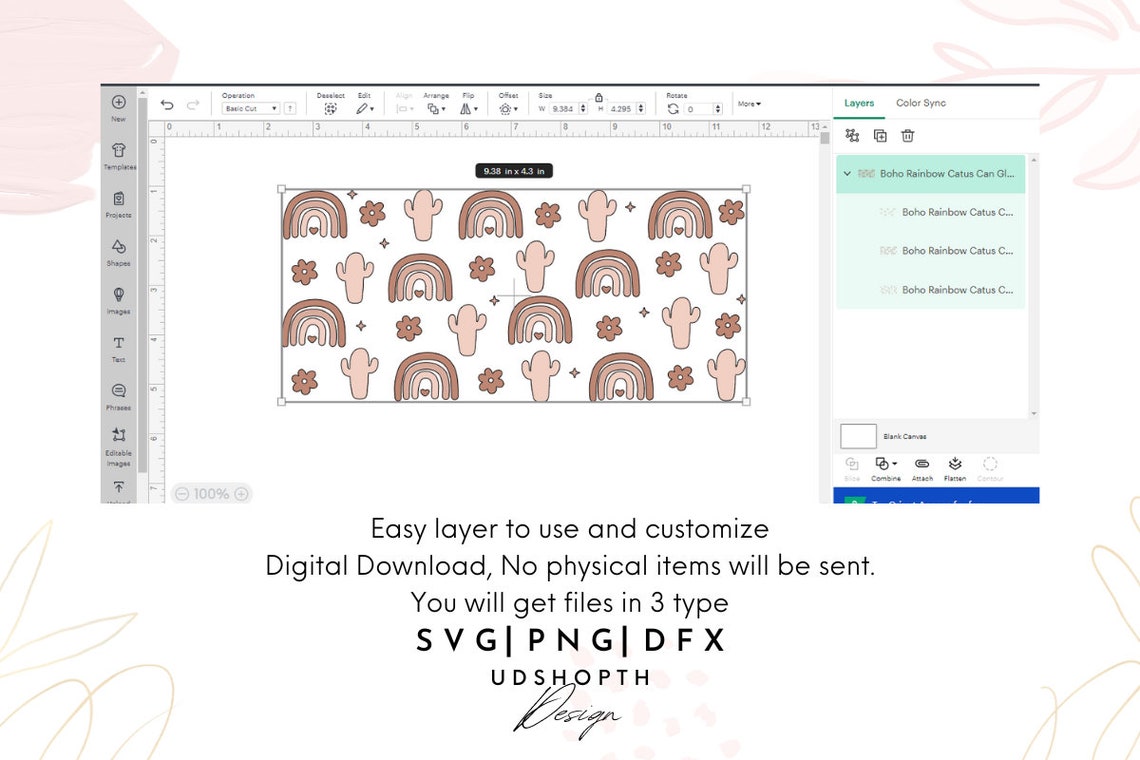Screen dimensions: 1140x760
Task: Click the Group layers icon
Action: tap(852, 135)
